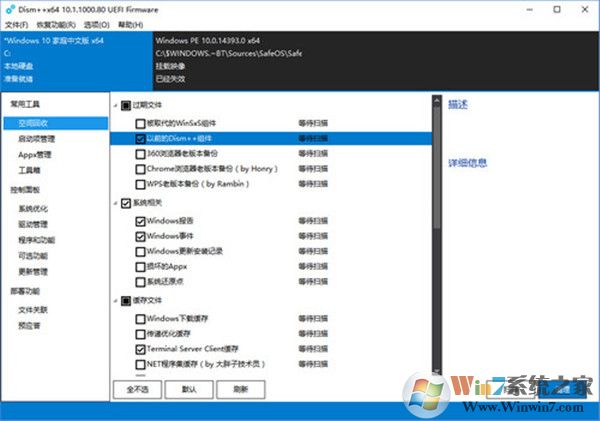Check the Windows更新安装记录 checkbox
This screenshot has width=600, height=421.
140,251
